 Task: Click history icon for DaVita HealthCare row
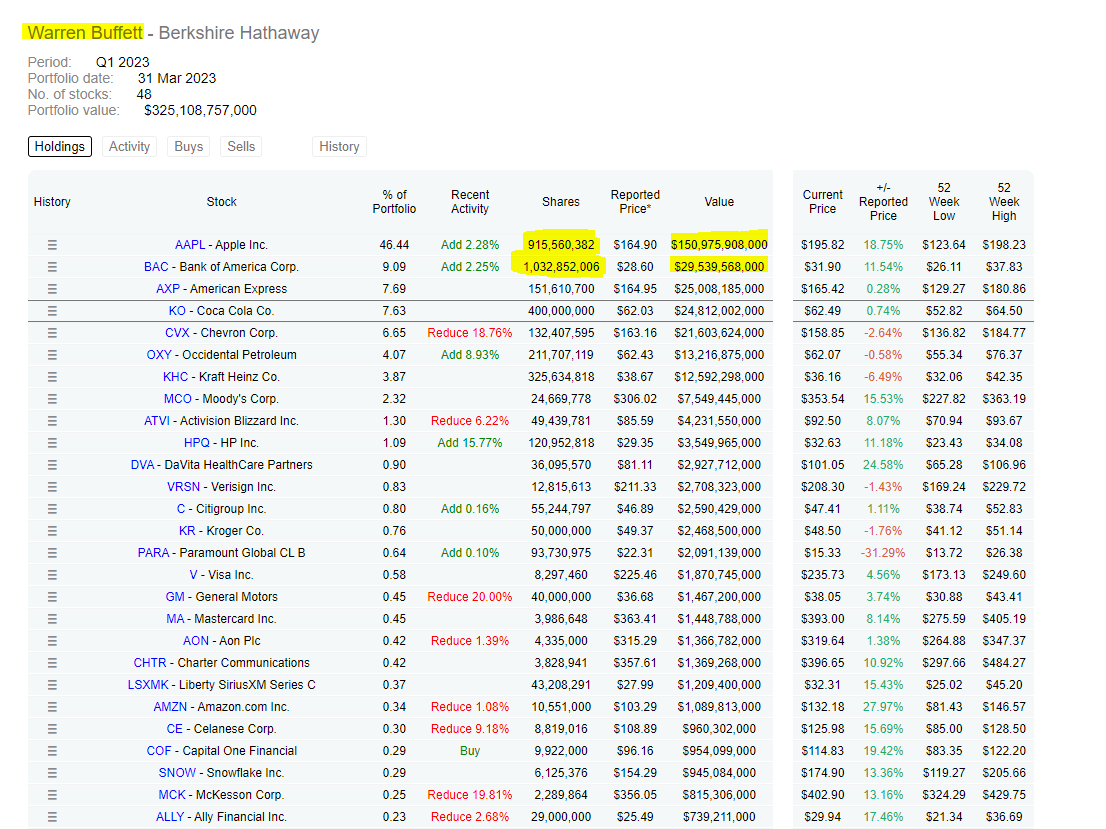52,465
